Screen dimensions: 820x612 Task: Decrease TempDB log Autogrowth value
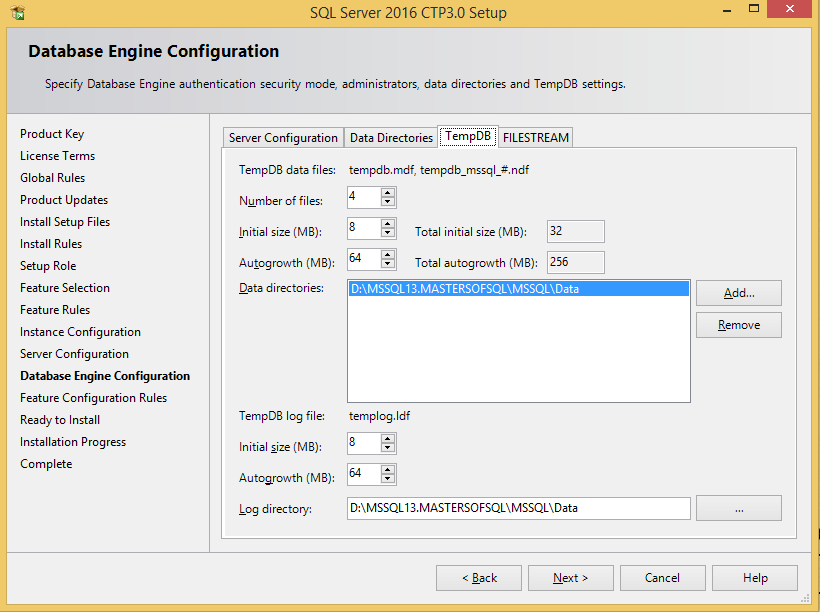click(388, 479)
